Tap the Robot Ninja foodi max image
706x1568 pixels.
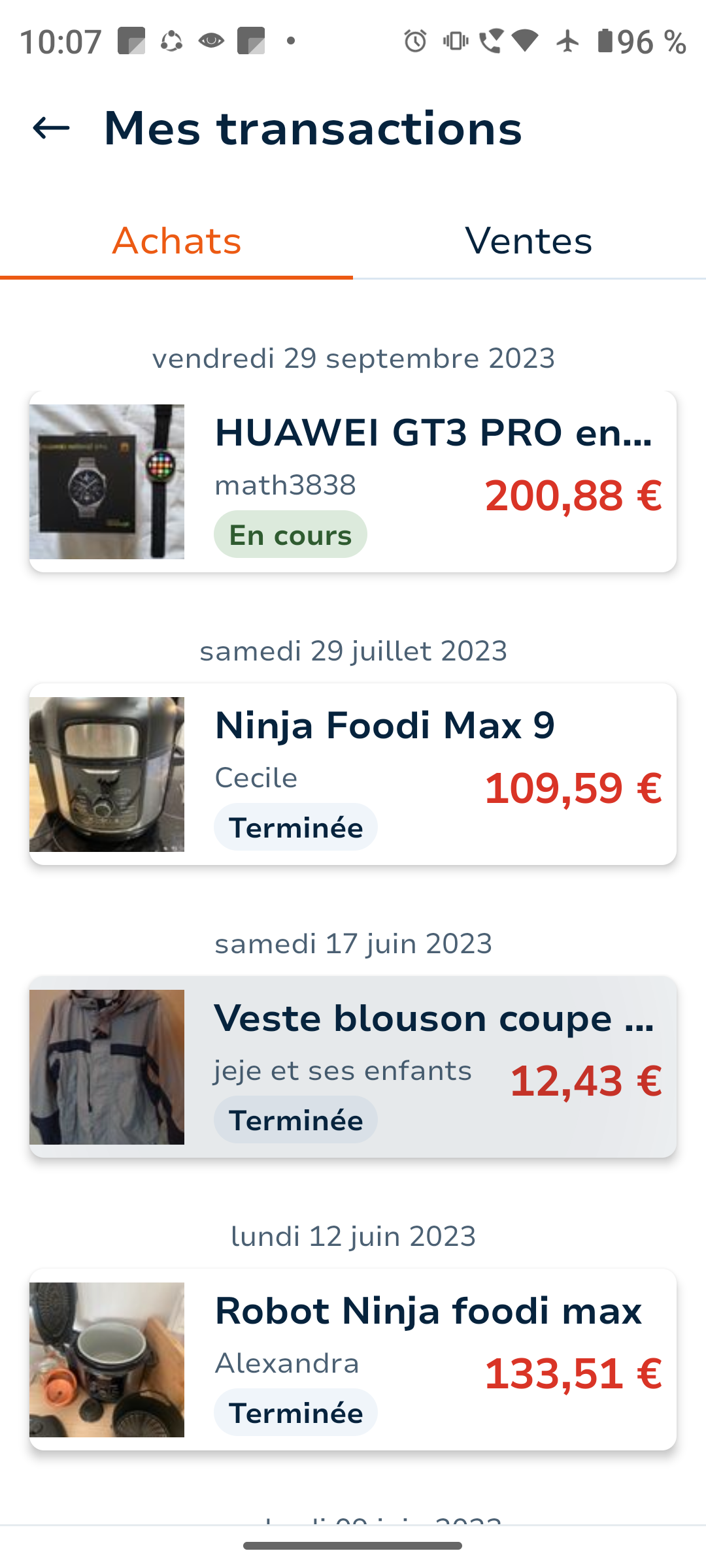point(107,1360)
